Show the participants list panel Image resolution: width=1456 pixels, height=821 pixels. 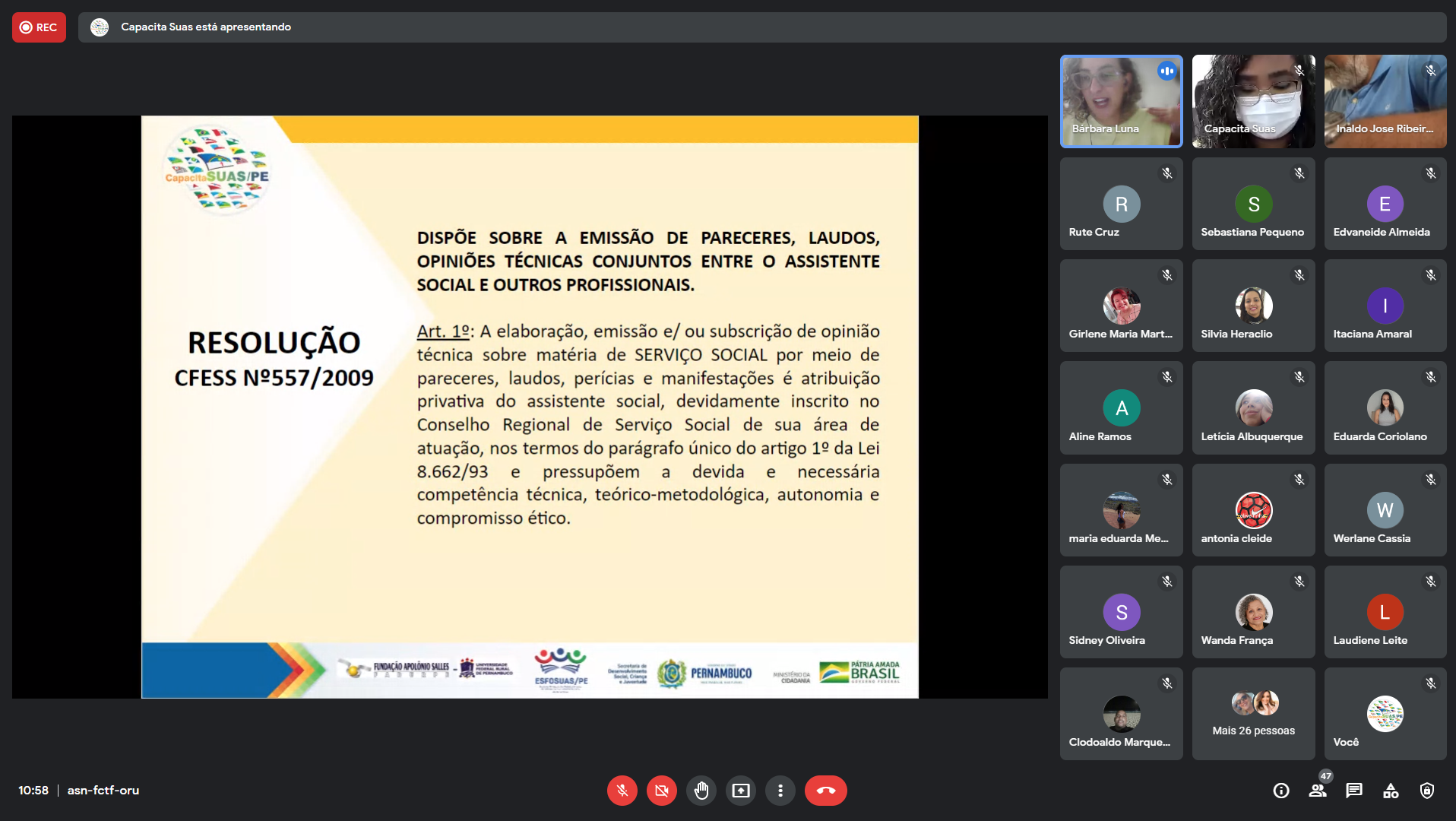tap(1318, 791)
